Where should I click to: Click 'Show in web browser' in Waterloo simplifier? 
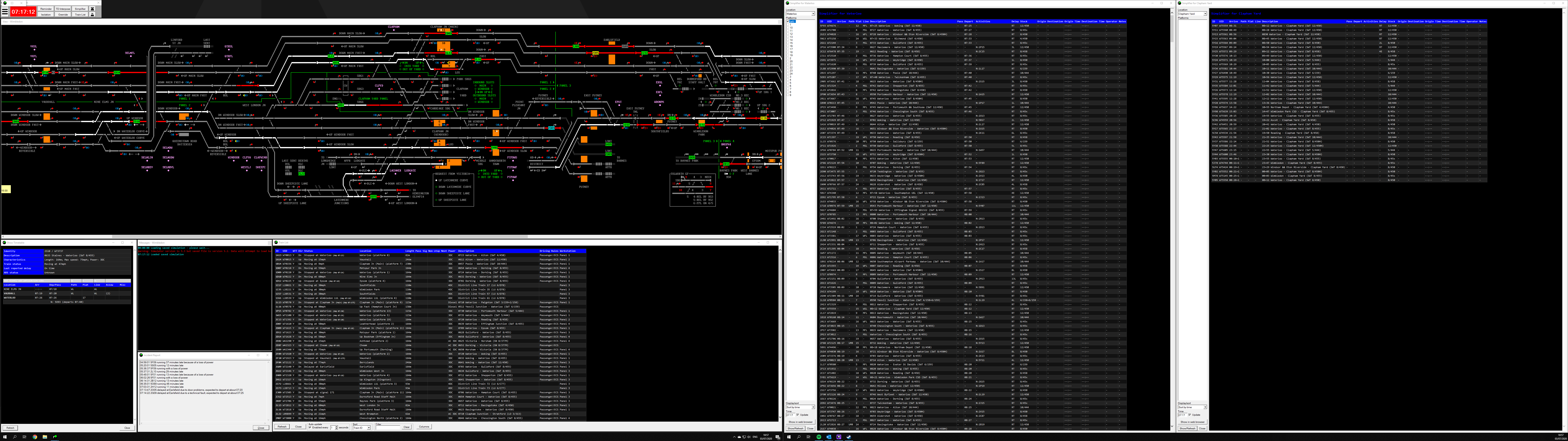point(800,422)
